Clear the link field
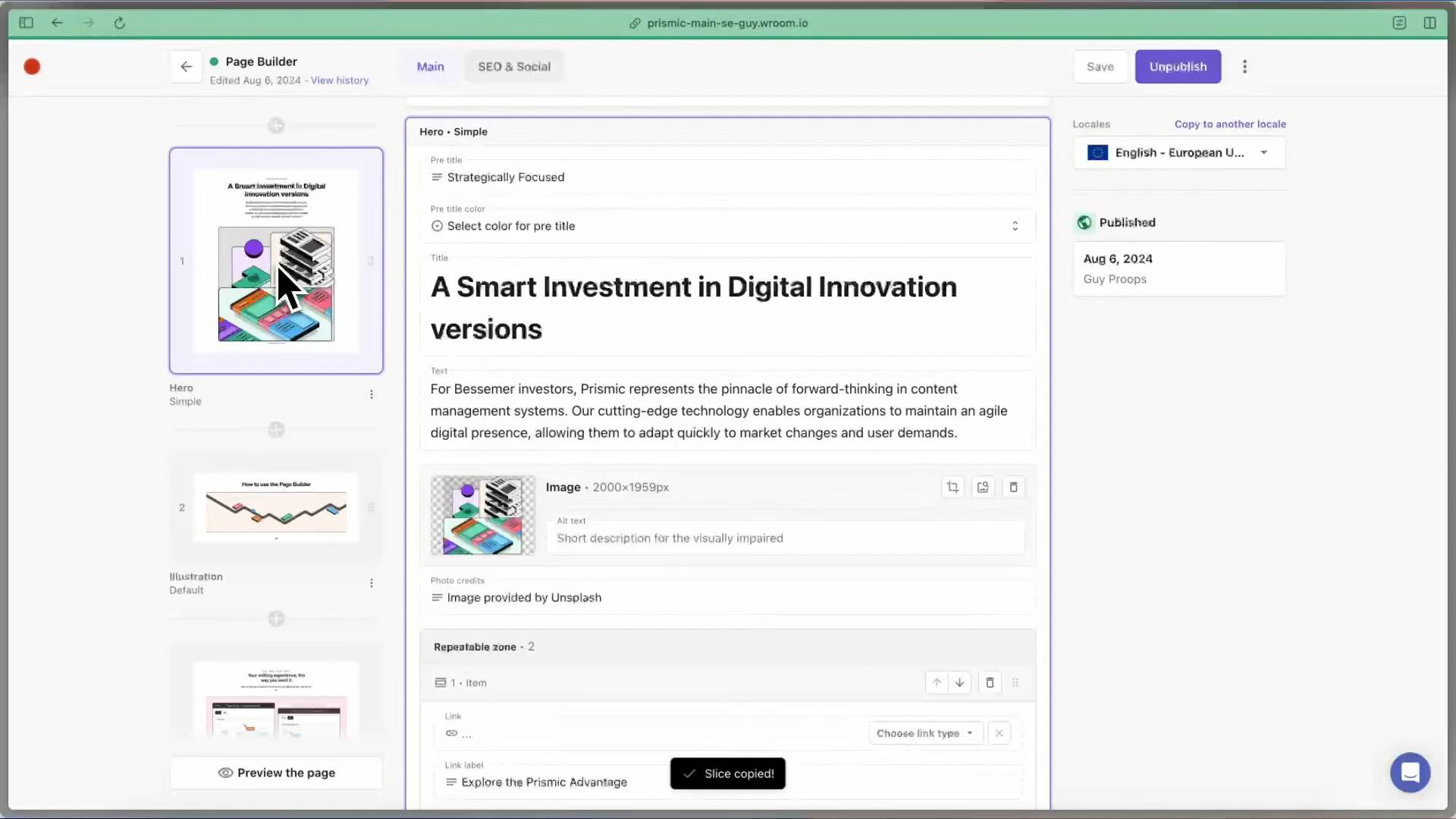The height and width of the screenshot is (819, 1456). pyautogui.click(x=999, y=733)
